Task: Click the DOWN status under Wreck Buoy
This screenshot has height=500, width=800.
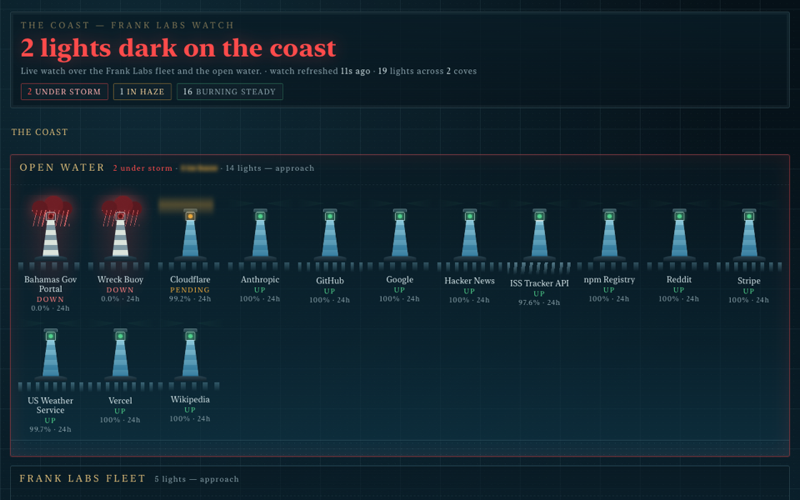Action: tap(120, 290)
